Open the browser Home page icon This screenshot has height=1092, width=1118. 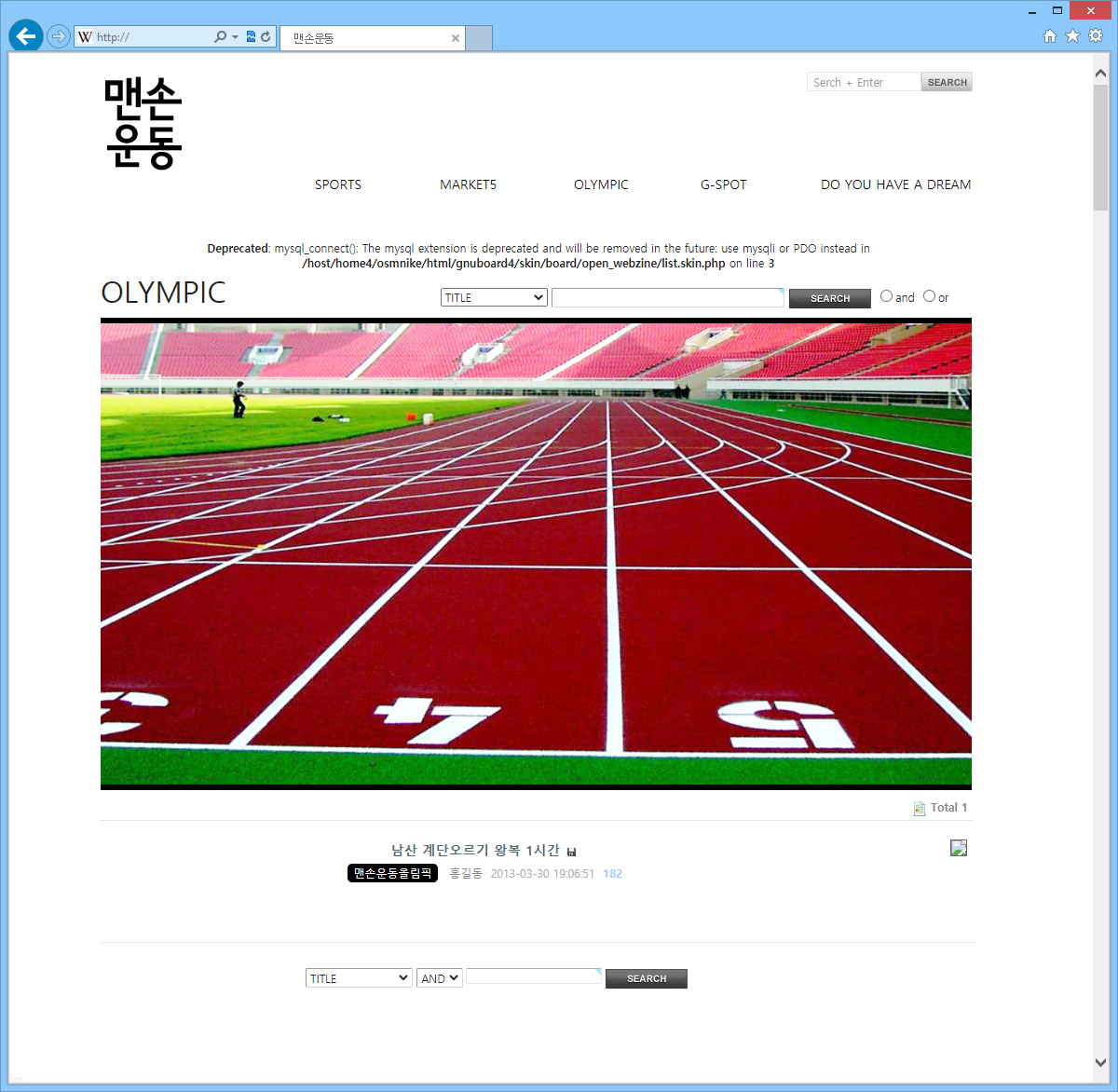click(1050, 36)
